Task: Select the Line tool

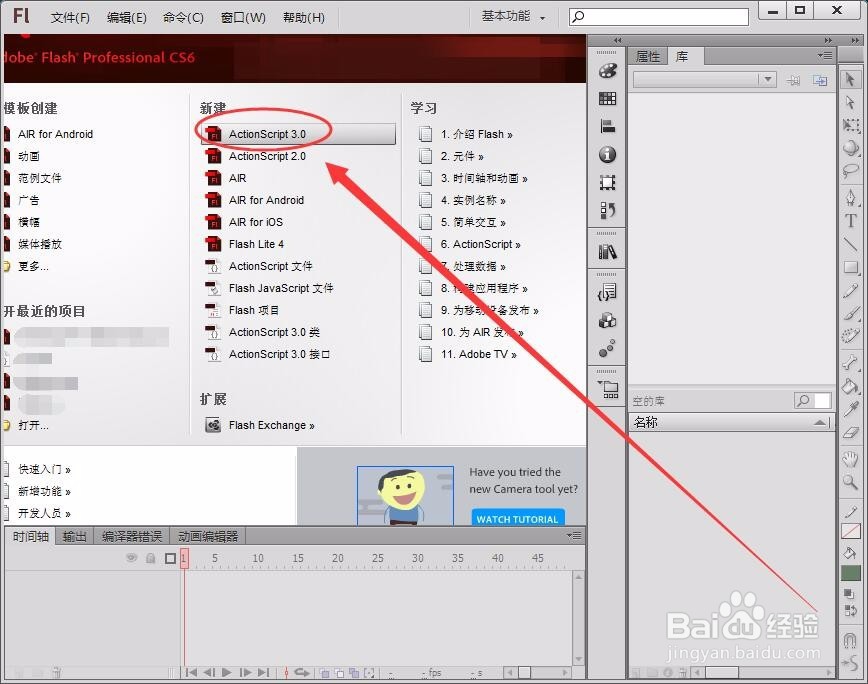Action: (850, 243)
